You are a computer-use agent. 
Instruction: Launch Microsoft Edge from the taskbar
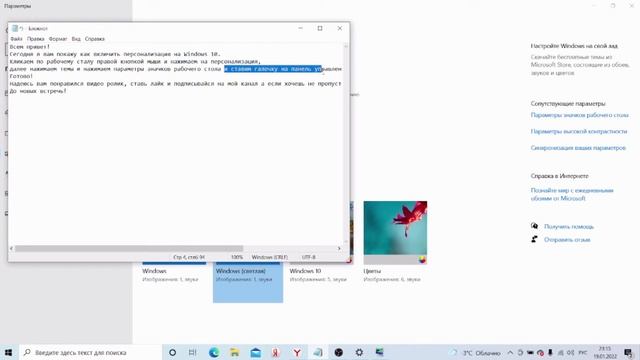(x=214, y=352)
